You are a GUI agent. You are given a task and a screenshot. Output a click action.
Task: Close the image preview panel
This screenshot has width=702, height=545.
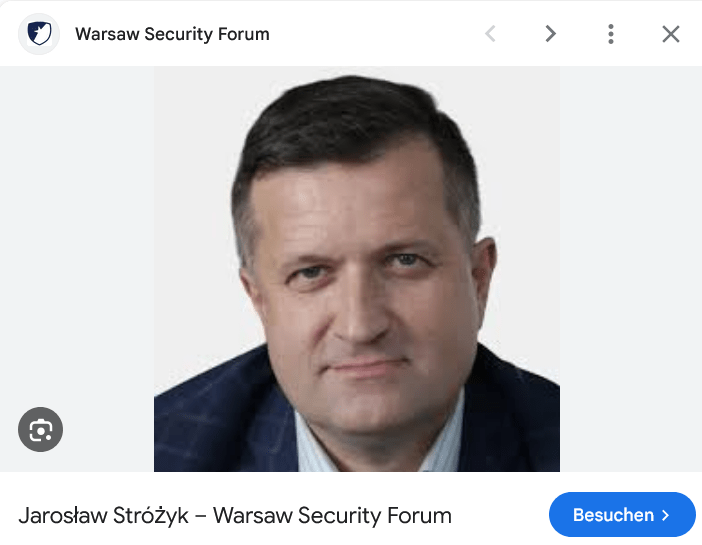[671, 34]
